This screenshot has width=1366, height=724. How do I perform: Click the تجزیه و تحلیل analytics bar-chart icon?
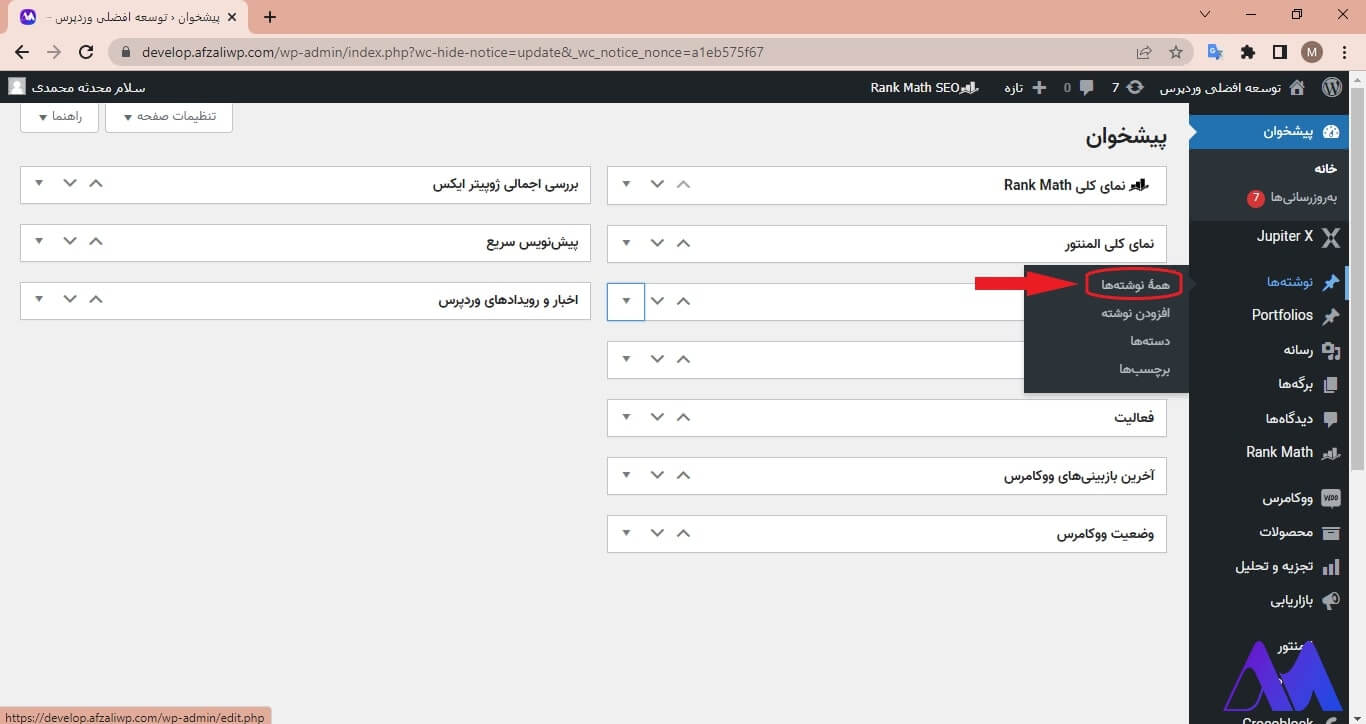pos(1330,567)
